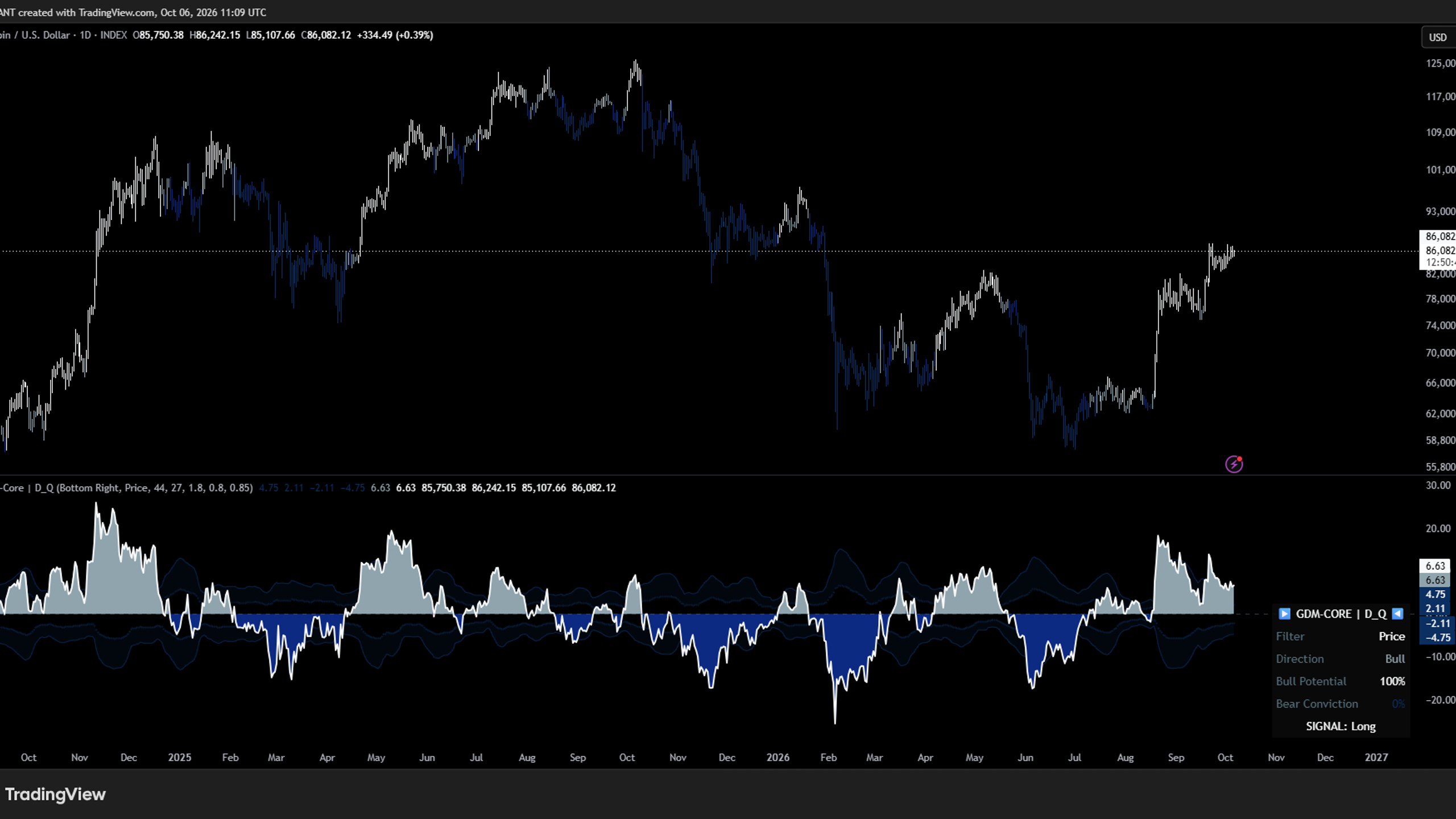This screenshot has width=1456, height=819.
Task: Click the right-pointing arrow before GDM-CORE
Action: [1284, 614]
